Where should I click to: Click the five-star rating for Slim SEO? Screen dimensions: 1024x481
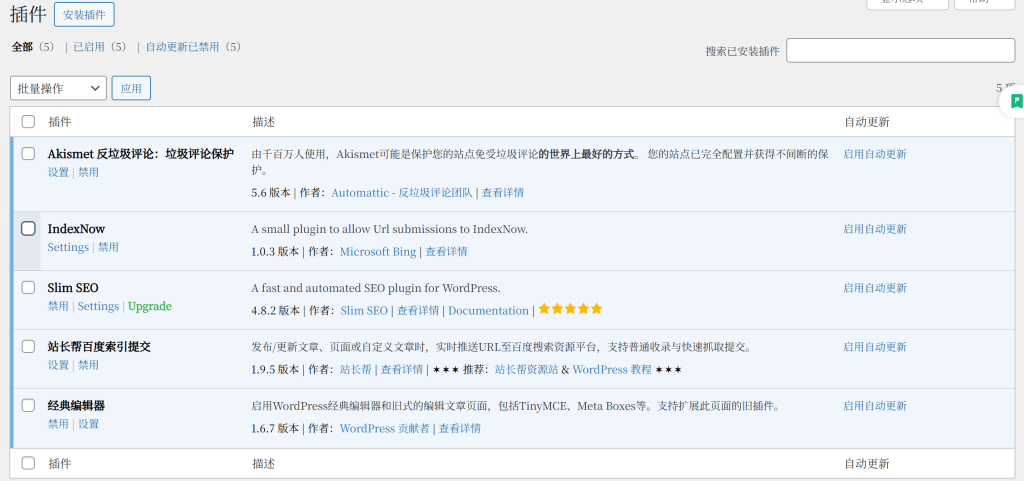click(570, 309)
